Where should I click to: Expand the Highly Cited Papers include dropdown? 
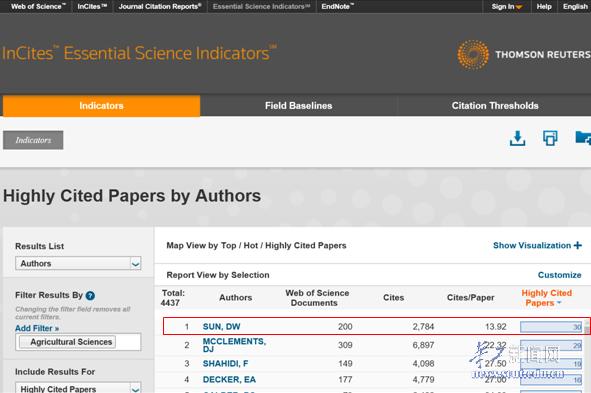click(78, 388)
